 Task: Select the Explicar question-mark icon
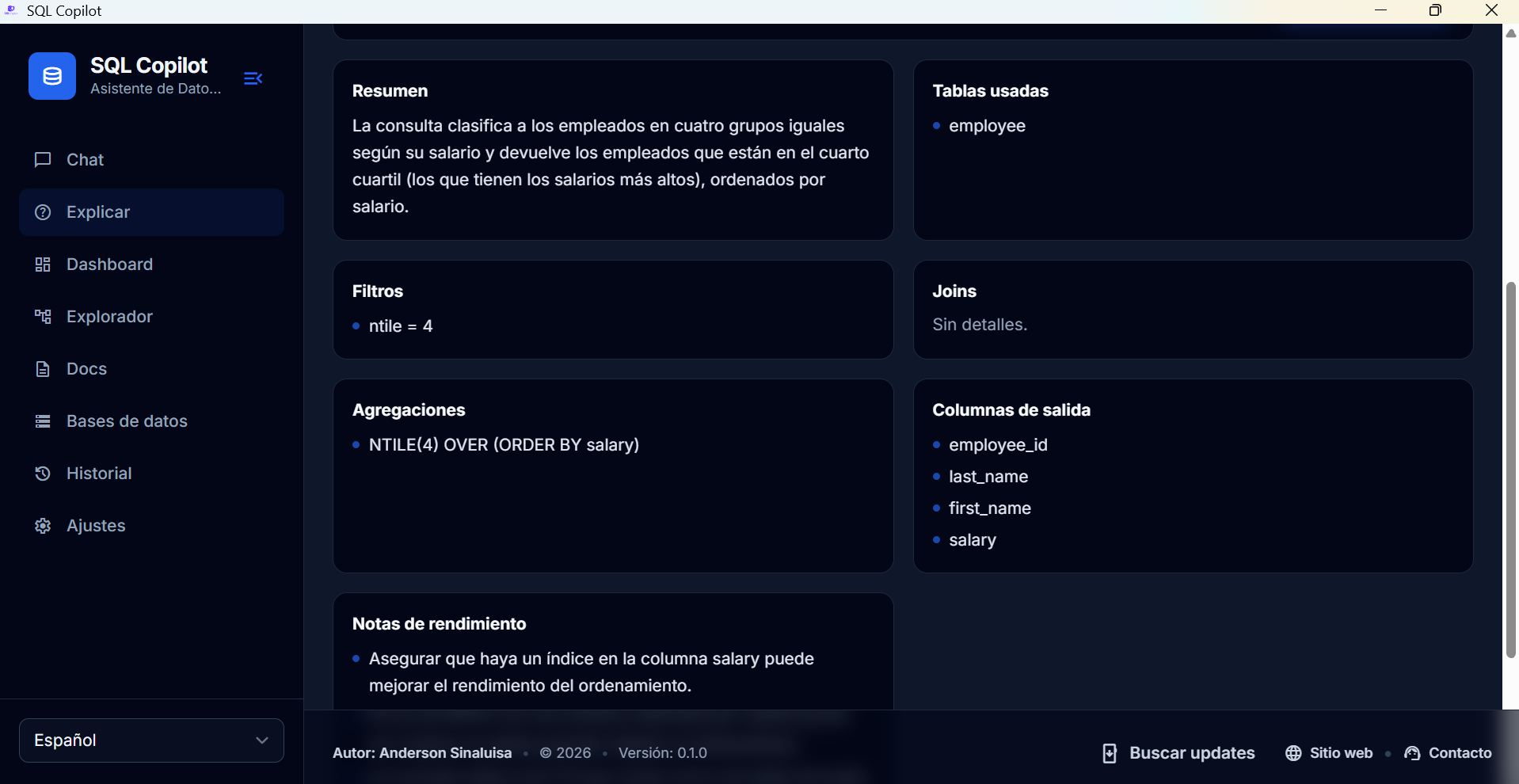(43, 211)
